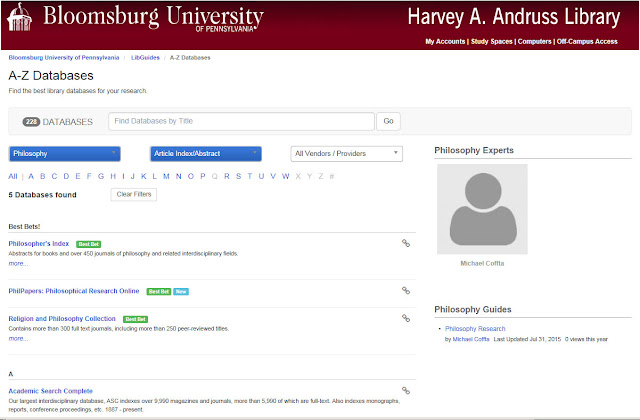The image size is (640, 420).
Task: Go to LibGuides breadcrumb link
Action: click(145, 58)
